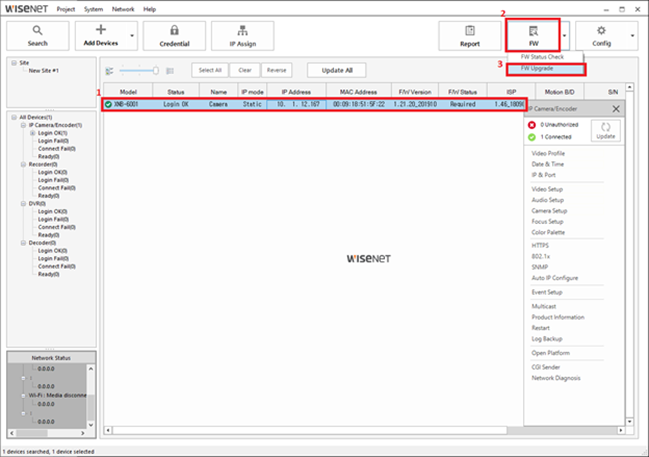This screenshot has height=457, width=649.
Task: Click the Update All button
Action: click(x=336, y=70)
